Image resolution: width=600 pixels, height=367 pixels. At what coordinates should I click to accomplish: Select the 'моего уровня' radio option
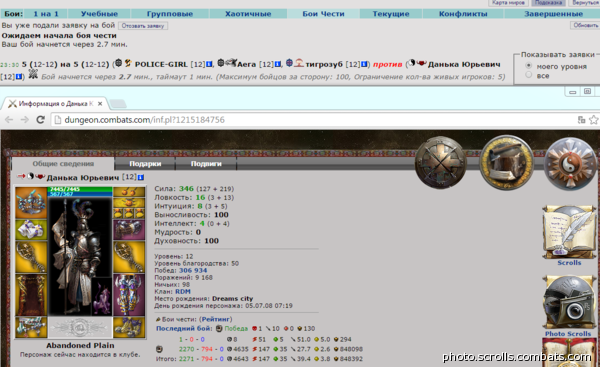[x=528, y=66]
